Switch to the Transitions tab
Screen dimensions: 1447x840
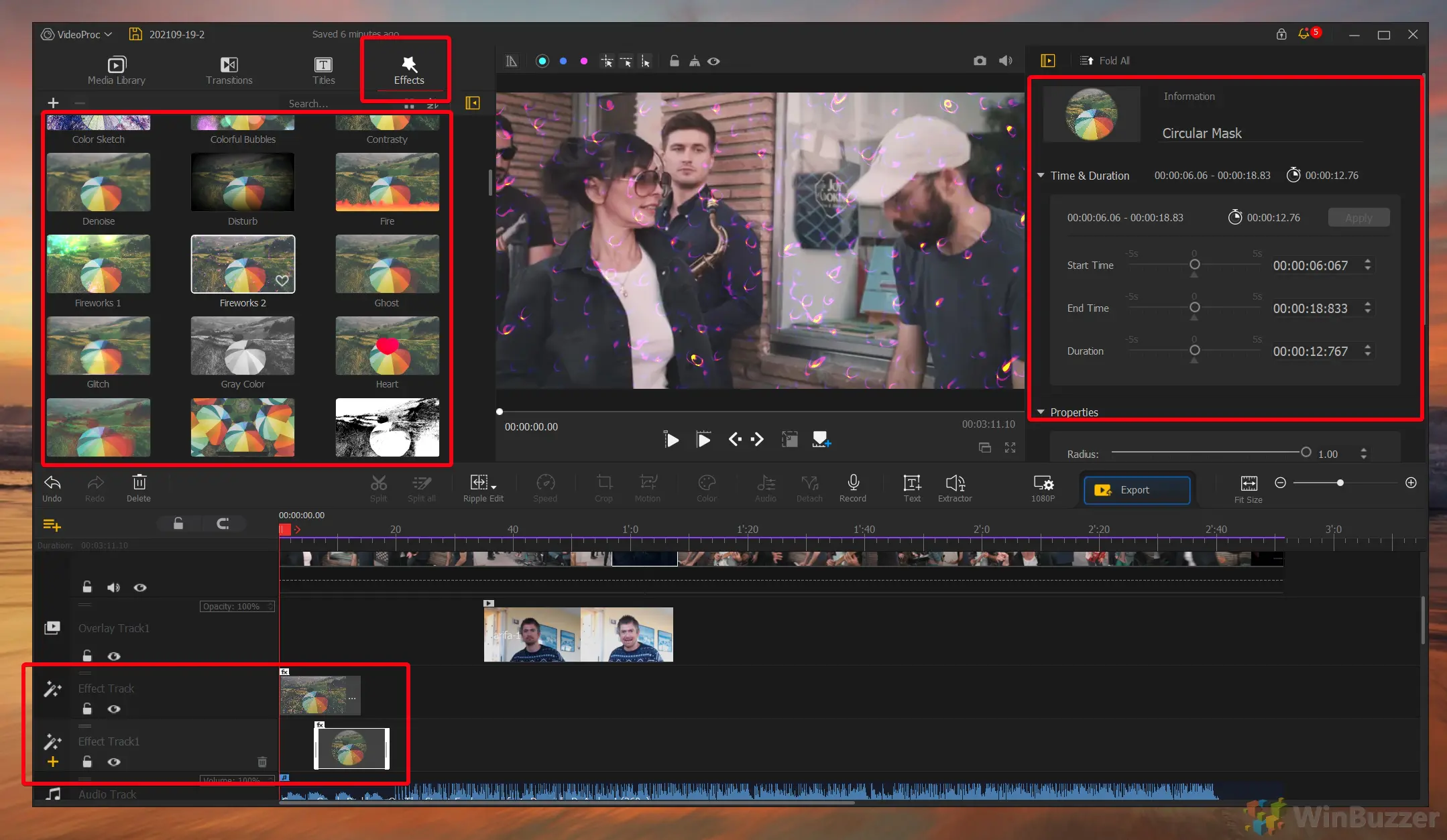click(229, 70)
